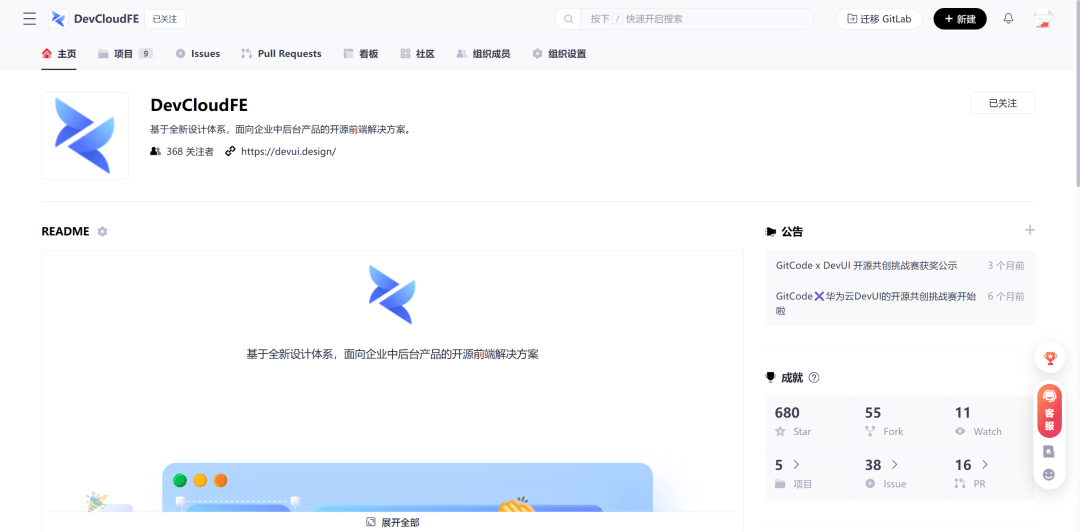Open the customer service floating button
This screenshot has width=1080, height=532.
click(1050, 411)
